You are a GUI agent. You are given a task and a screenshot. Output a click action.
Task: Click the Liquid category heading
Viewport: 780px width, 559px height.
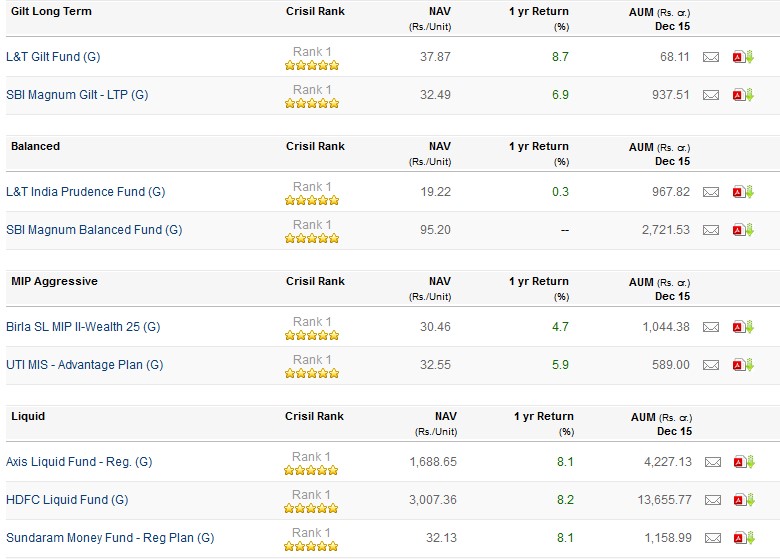28,416
